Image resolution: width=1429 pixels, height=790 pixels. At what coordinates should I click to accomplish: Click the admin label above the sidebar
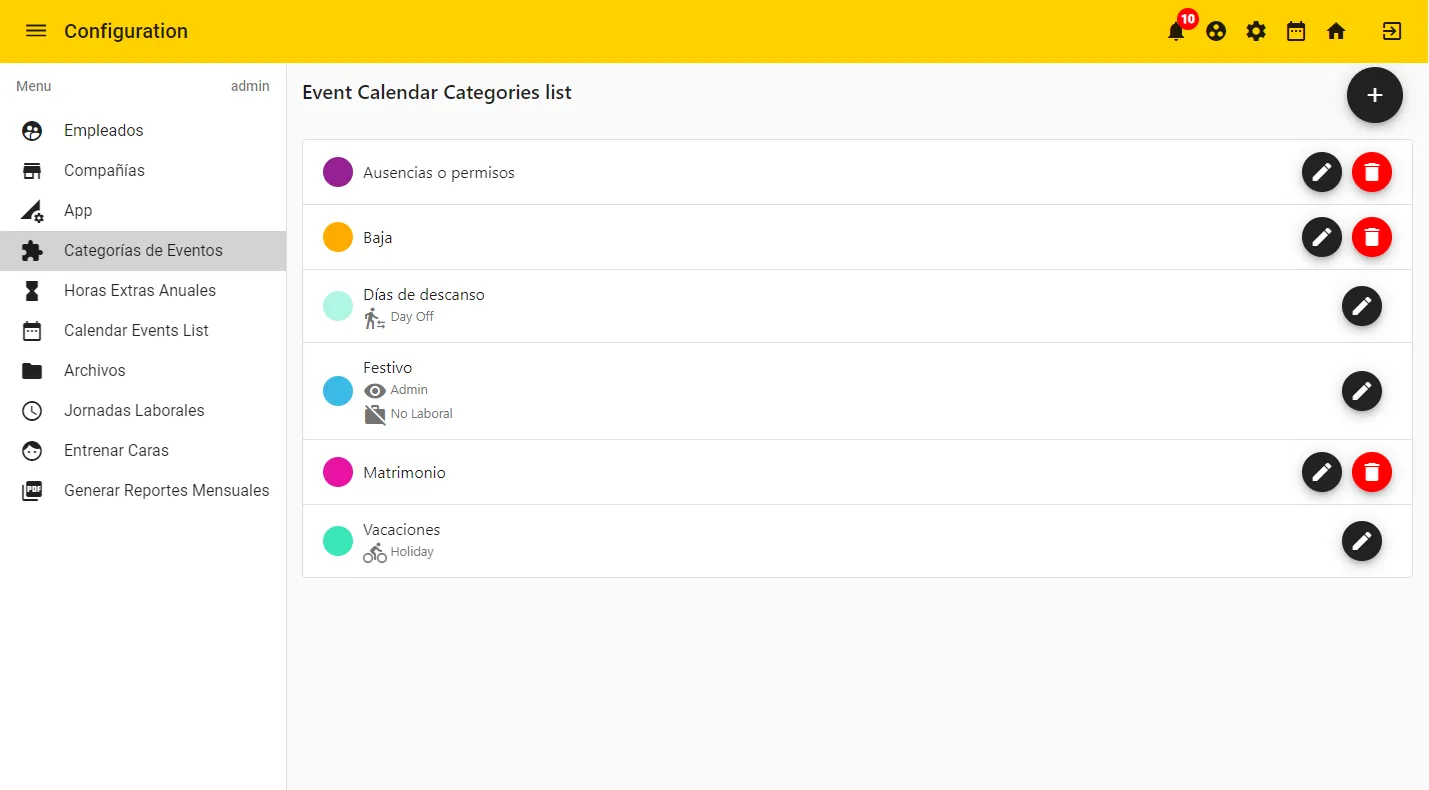coord(250,86)
